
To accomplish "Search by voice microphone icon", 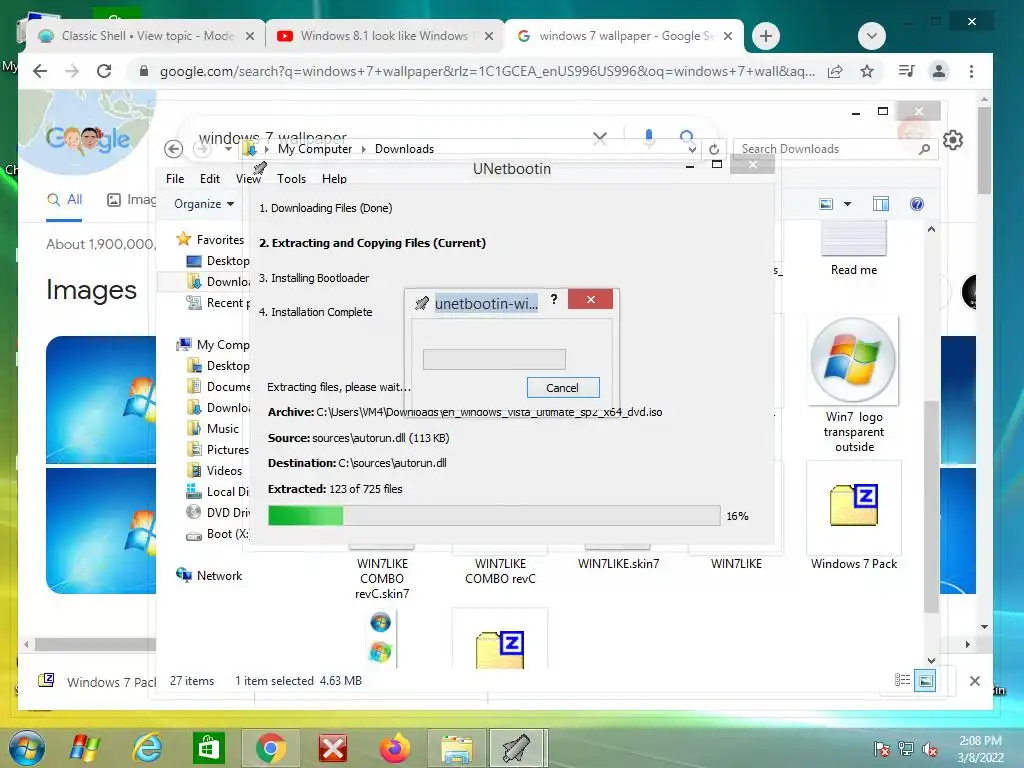I will pyautogui.click(x=648, y=137).
